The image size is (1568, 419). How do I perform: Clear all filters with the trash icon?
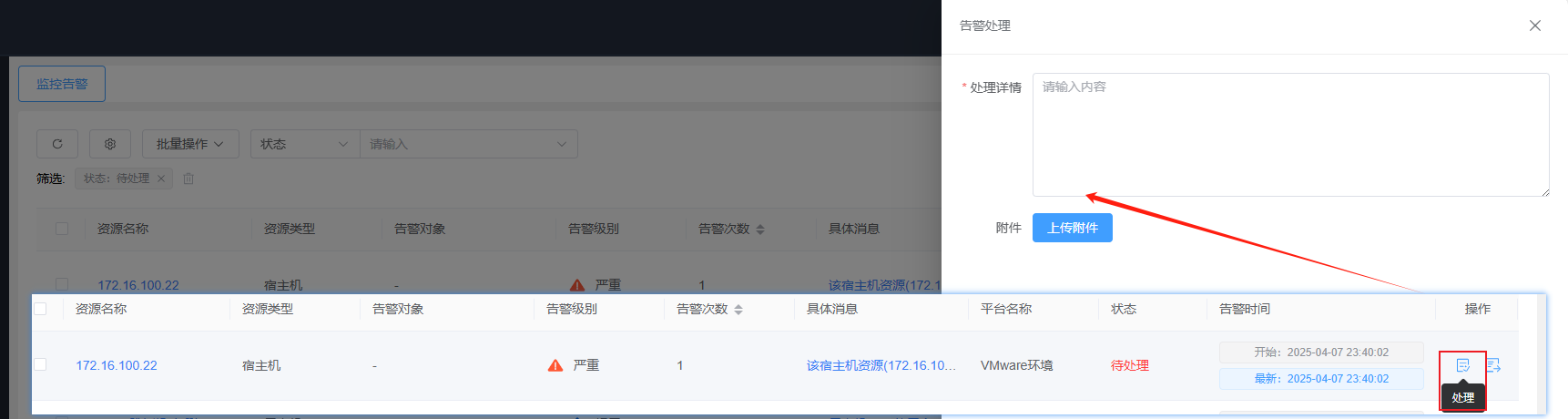[x=188, y=179]
